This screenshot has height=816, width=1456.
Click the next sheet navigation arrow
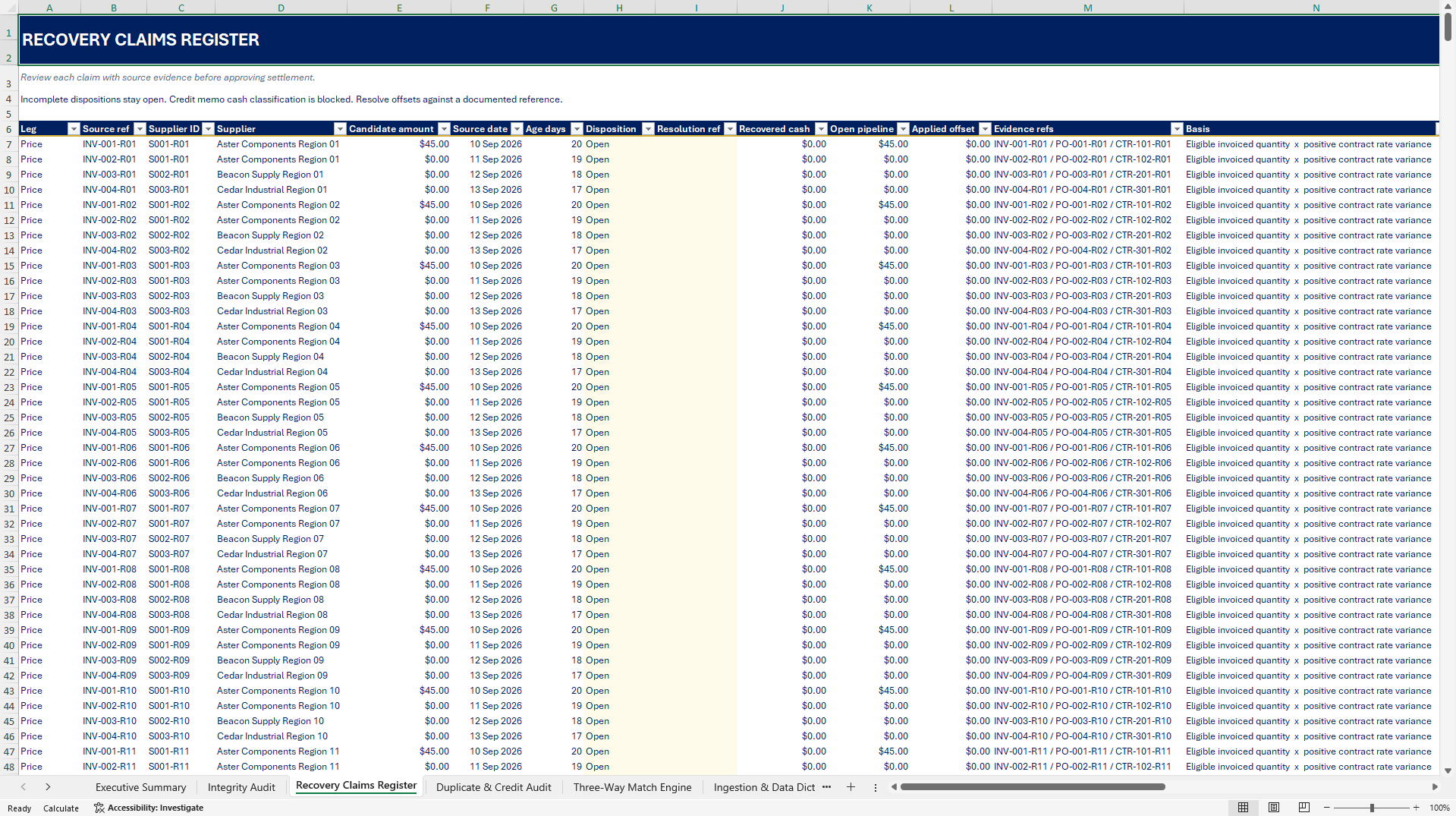pos(48,787)
